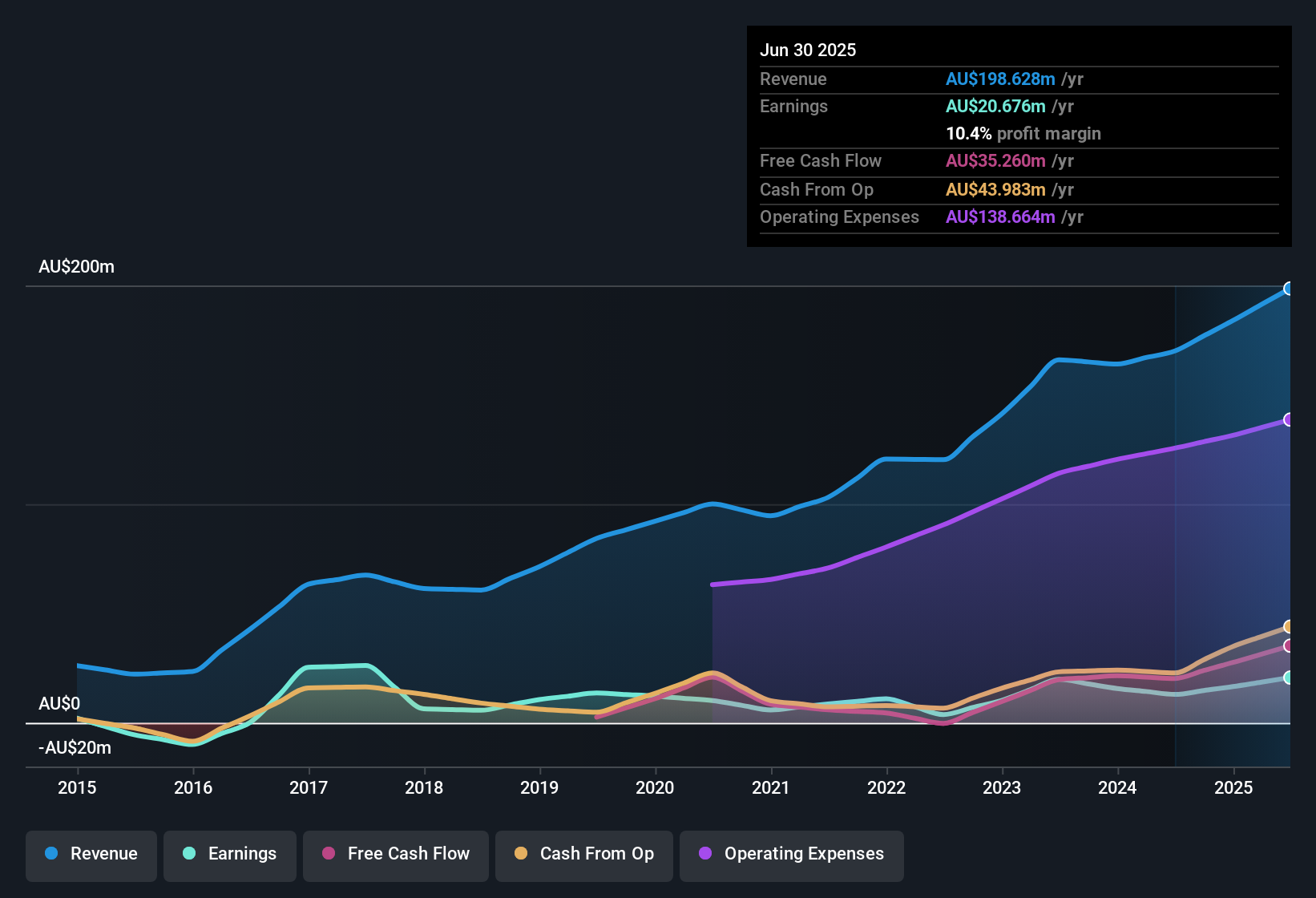Click the Jun 30 2025 tooltip panel
This screenshot has height=898, width=1316.
[x=1019, y=135]
